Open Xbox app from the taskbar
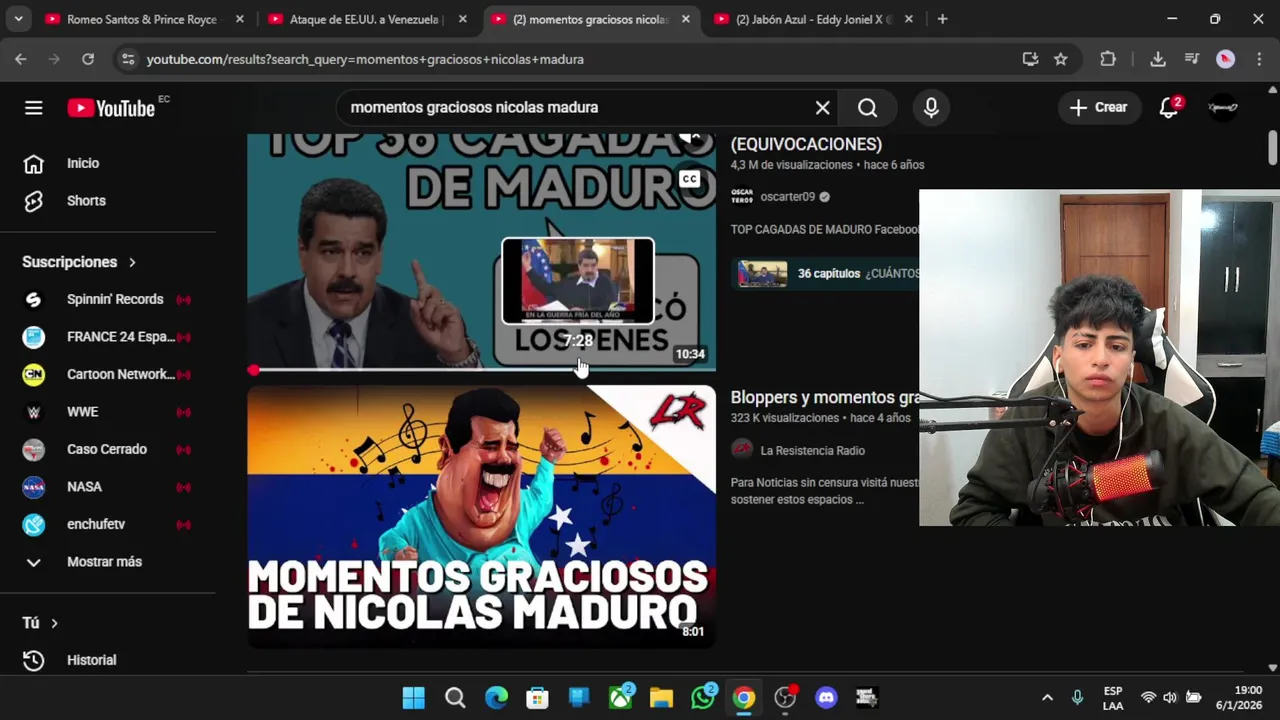The width and height of the screenshot is (1280, 720). point(620,697)
